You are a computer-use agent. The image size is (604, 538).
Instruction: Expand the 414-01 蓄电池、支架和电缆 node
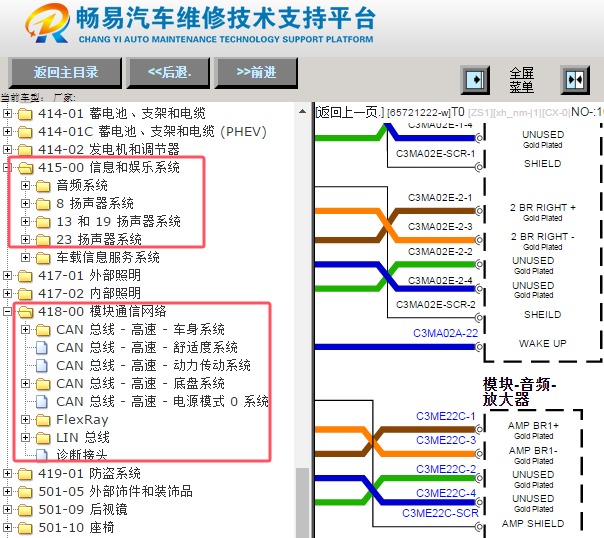tap(7, 114)
